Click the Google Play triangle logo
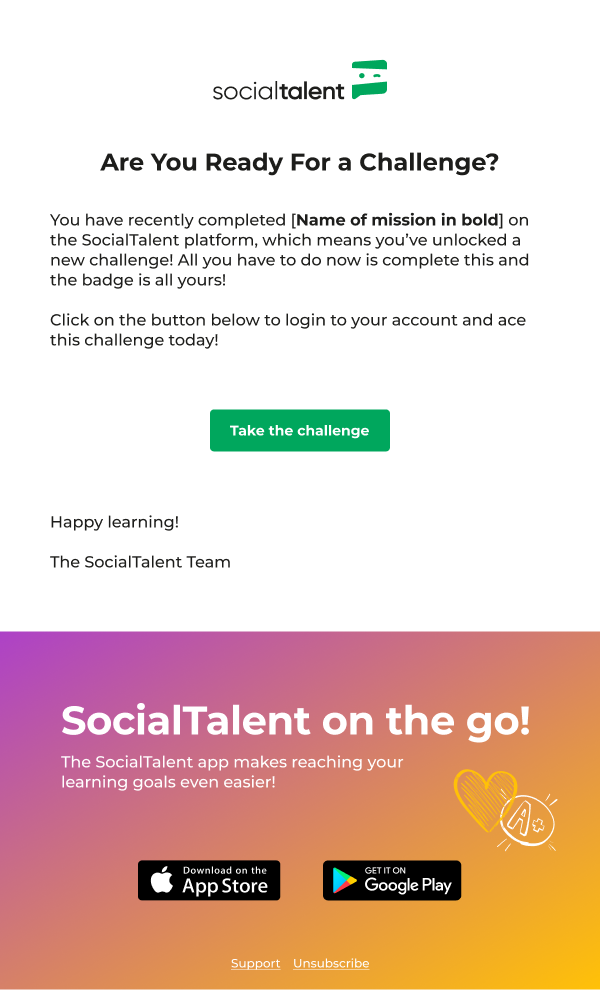This screenshot has height=990, width=600. pos(345,881)
